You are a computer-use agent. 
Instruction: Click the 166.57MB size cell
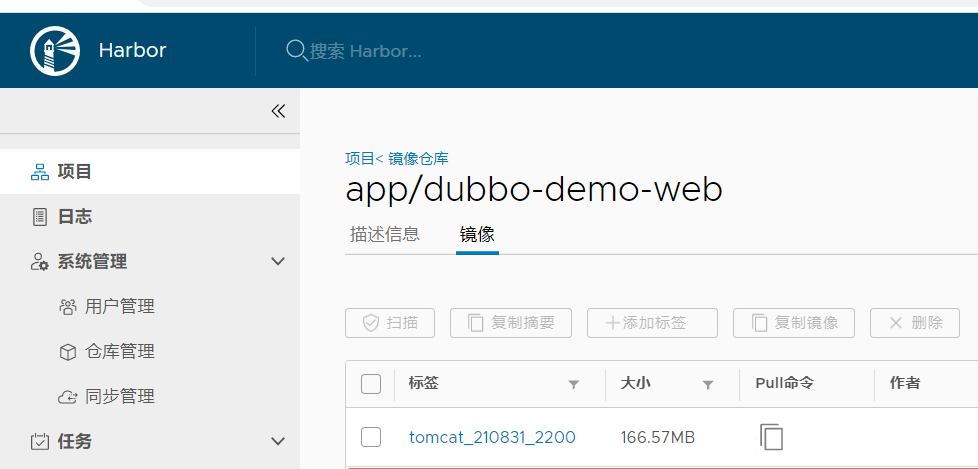tap(657, 437)
